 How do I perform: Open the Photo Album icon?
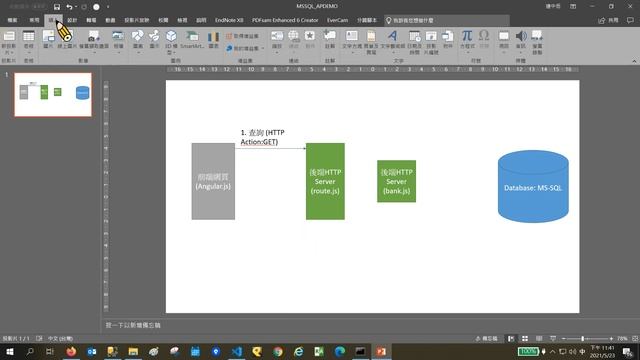point(118,37)
